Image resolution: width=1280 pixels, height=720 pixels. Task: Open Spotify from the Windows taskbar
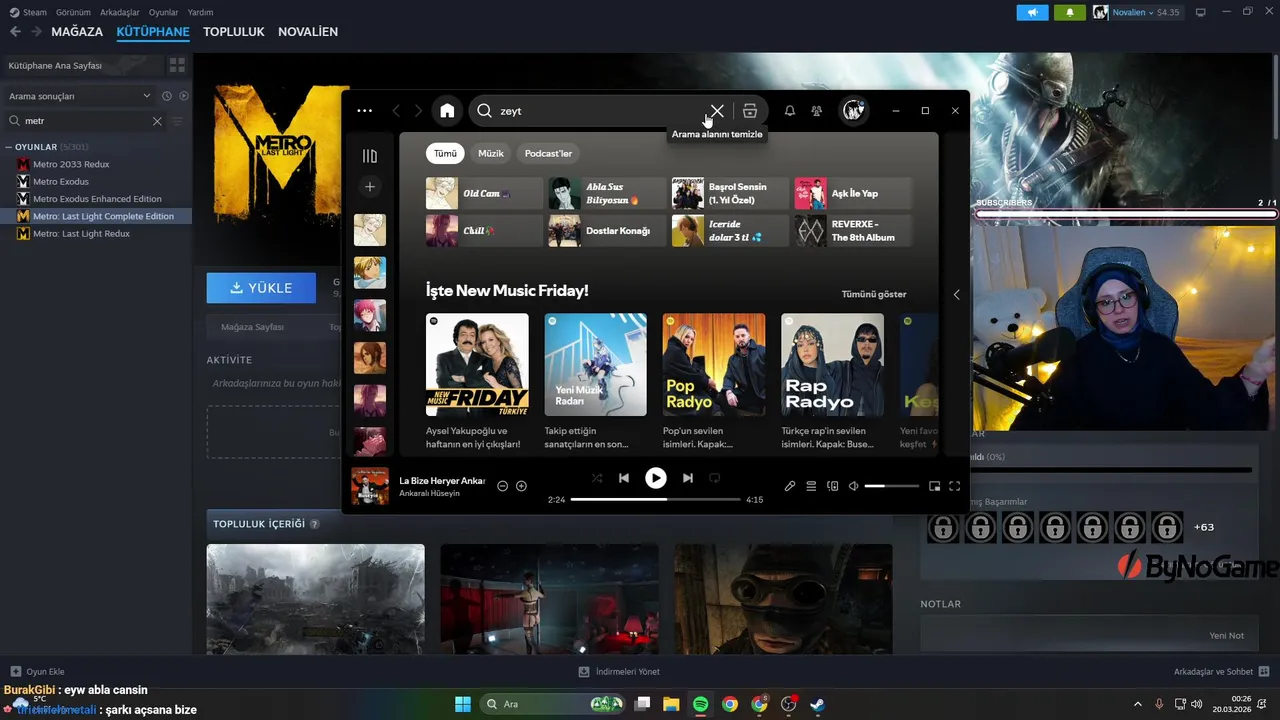pos(701,704)
